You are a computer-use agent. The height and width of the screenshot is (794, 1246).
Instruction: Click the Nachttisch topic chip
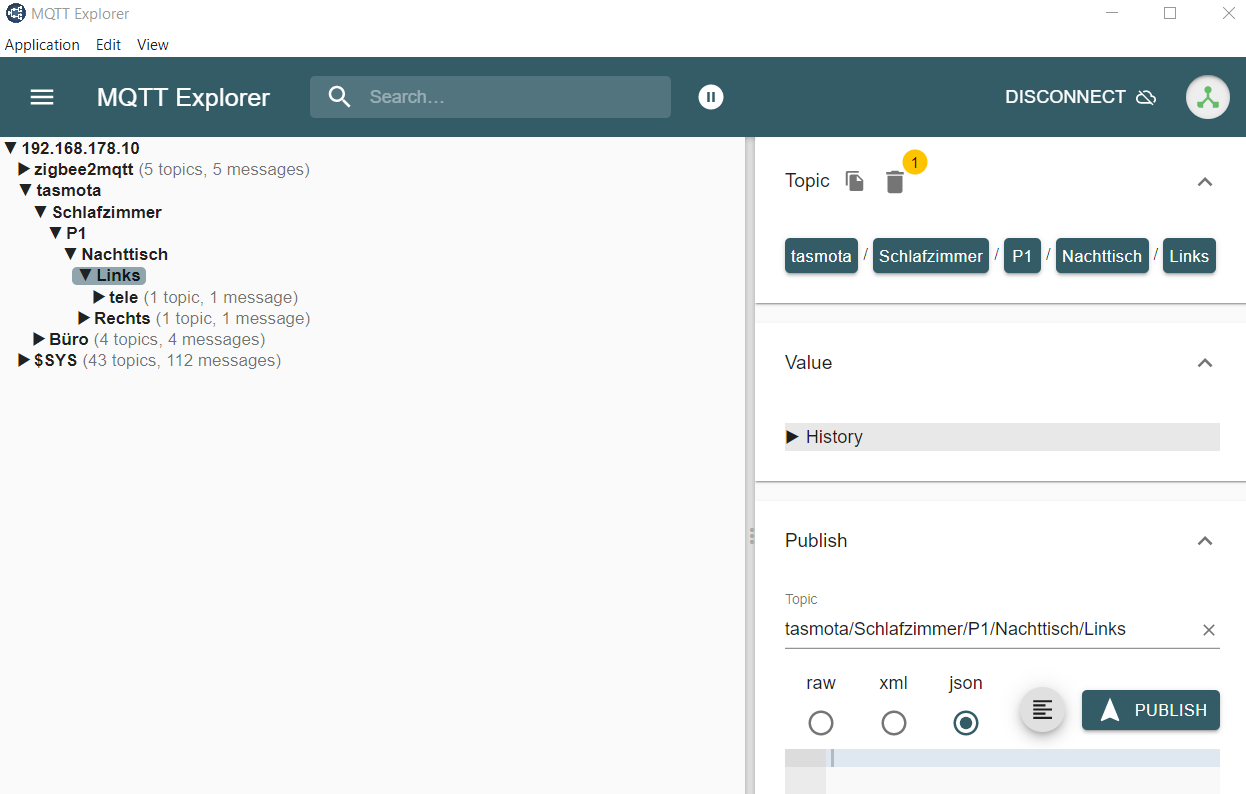coord(1102,256)
